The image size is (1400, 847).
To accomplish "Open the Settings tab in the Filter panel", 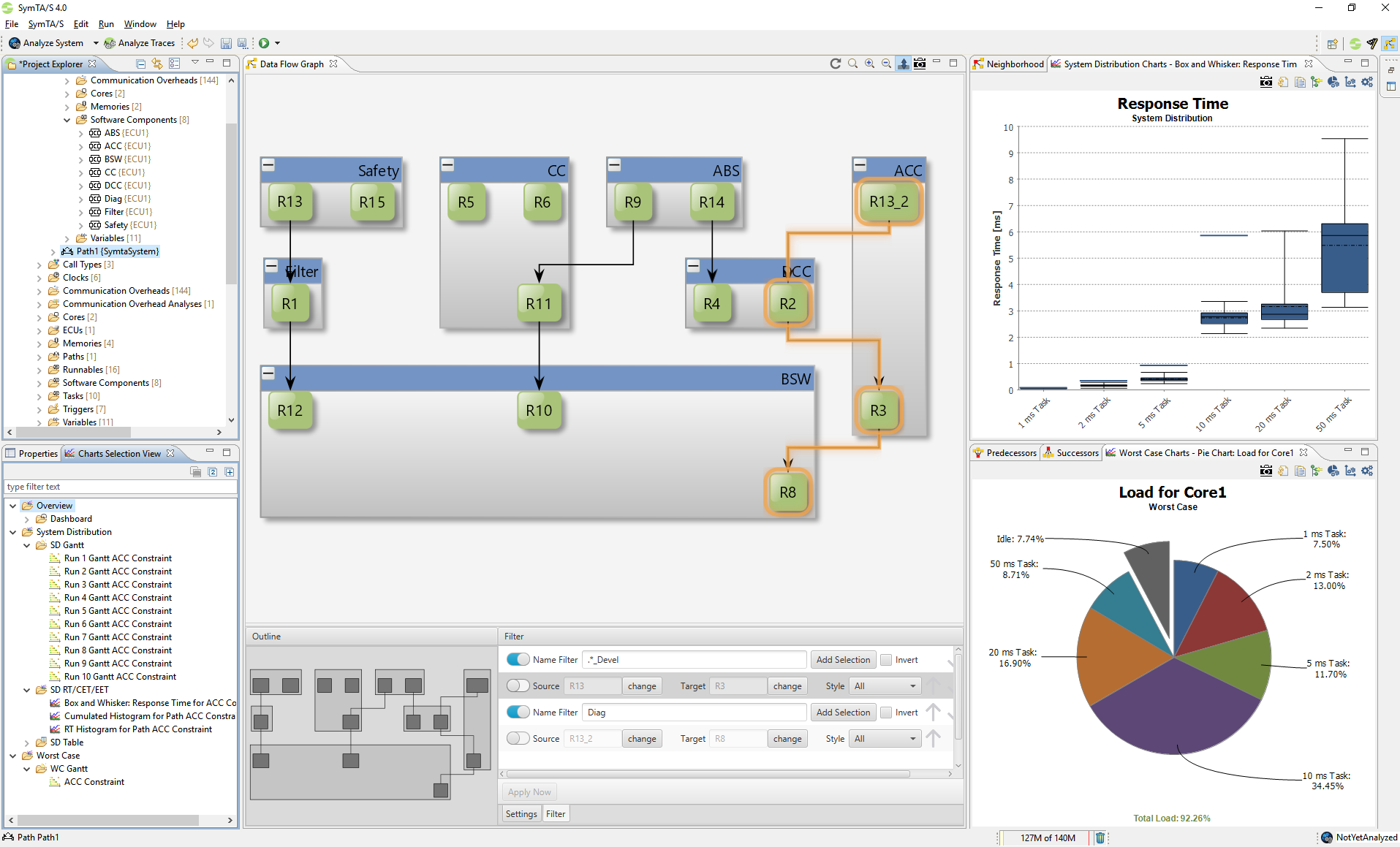I will tap(521, 813).
